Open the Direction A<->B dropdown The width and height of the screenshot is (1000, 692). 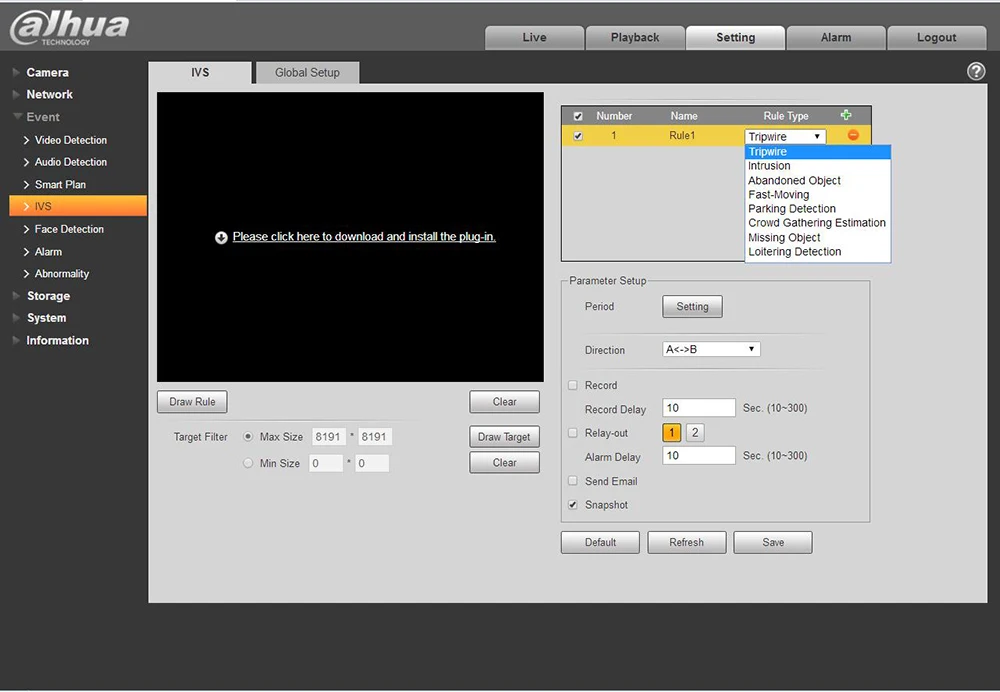(711, 349)
